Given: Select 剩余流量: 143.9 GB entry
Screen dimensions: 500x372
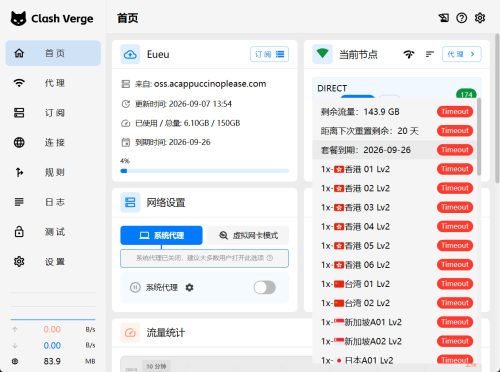Looking at the screenshot, I should coord(395,112).
